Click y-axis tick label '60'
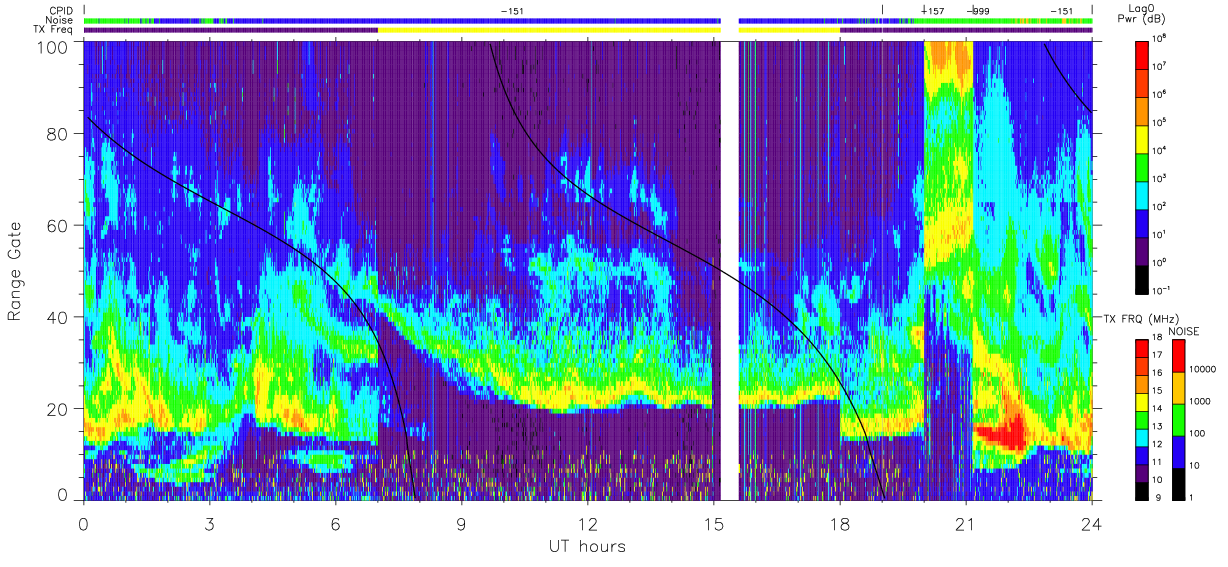 point(59,226)
